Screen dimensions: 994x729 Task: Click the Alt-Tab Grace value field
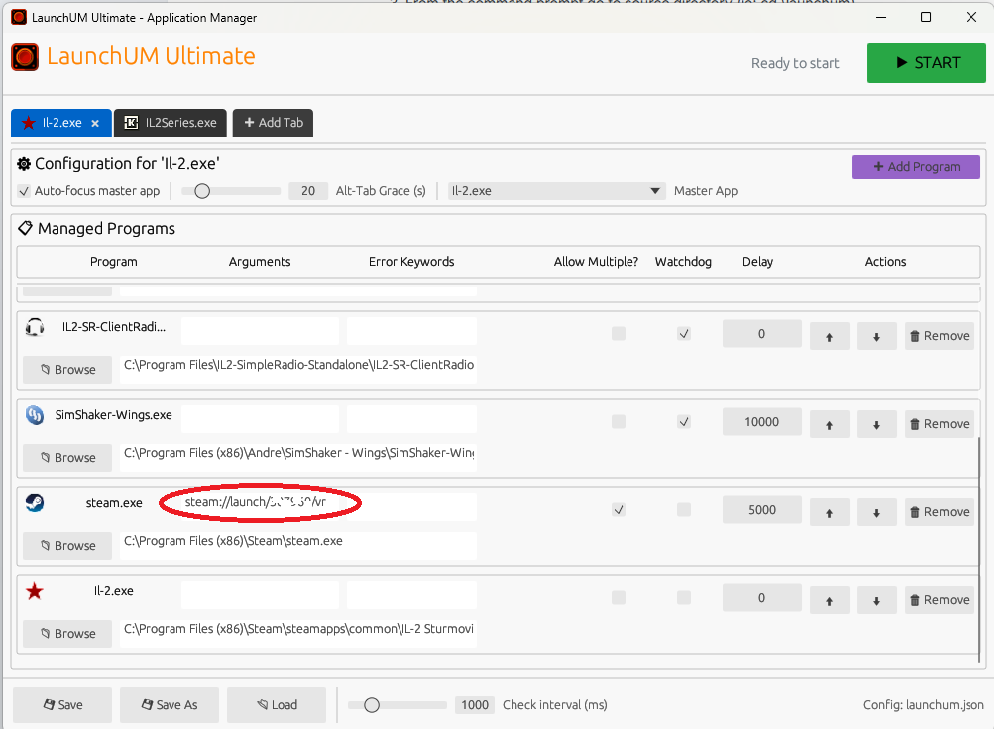[308, 191]
